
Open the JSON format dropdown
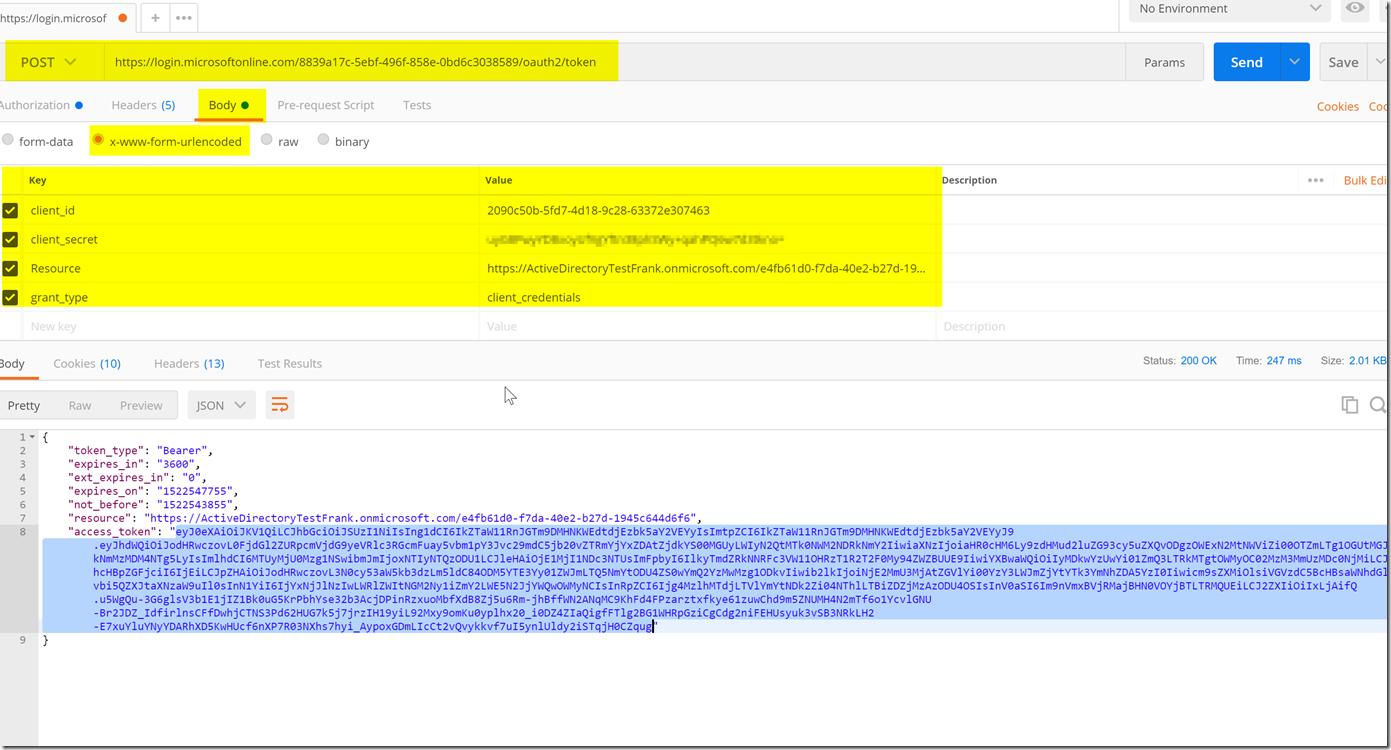pos(221,405)
